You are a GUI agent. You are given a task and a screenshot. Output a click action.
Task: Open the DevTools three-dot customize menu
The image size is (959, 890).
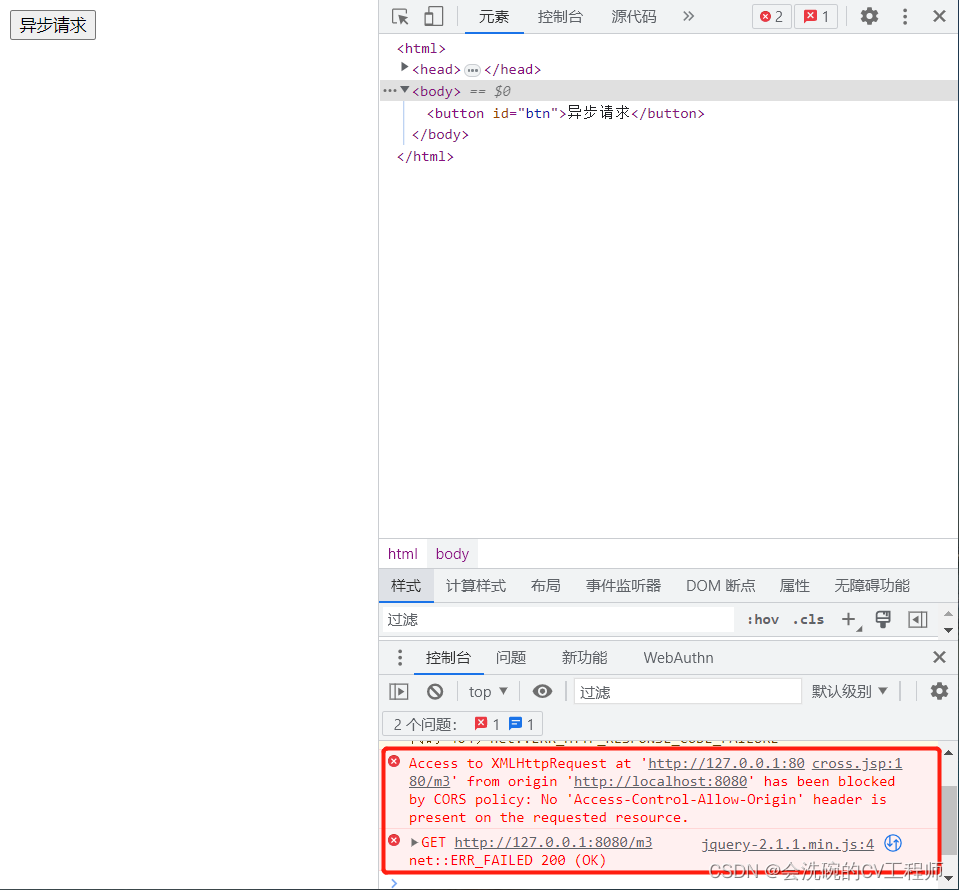905,17
